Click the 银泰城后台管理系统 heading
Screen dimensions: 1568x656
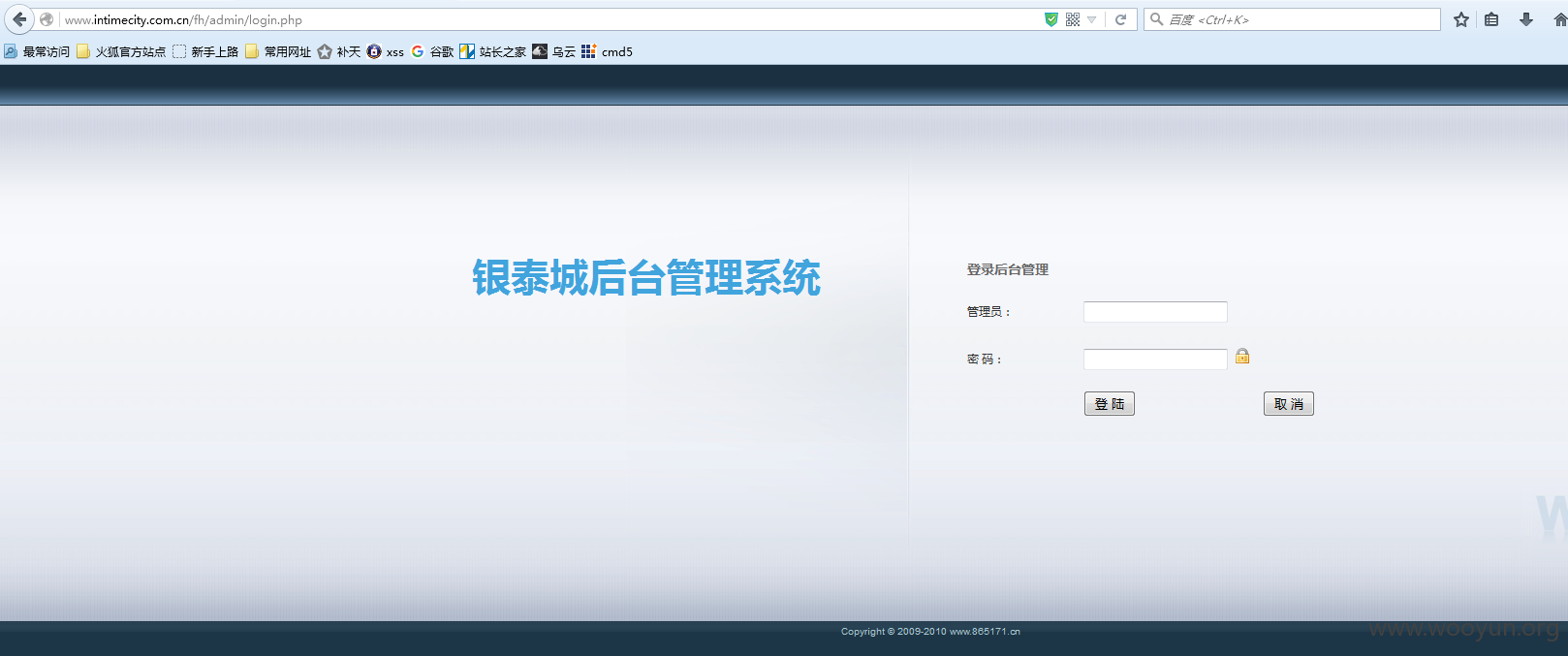pos(646,278)
